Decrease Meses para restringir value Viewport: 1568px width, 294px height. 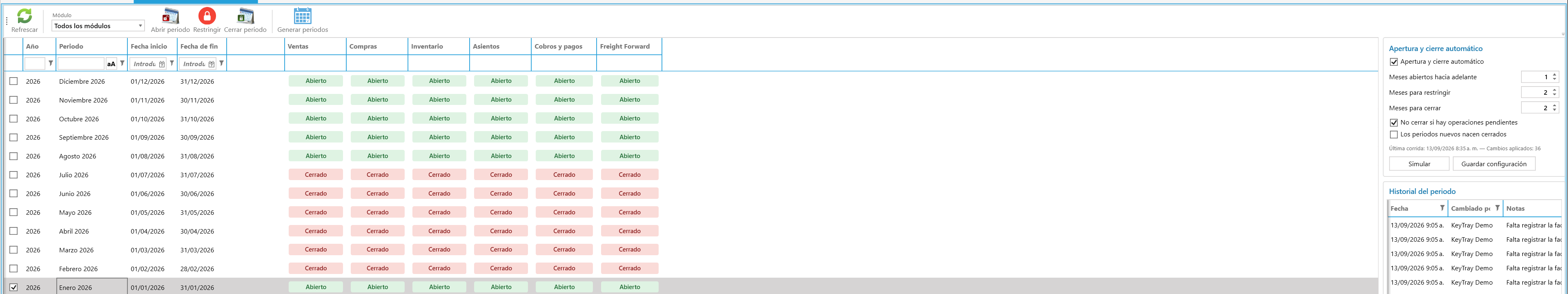click(1555, 95)
